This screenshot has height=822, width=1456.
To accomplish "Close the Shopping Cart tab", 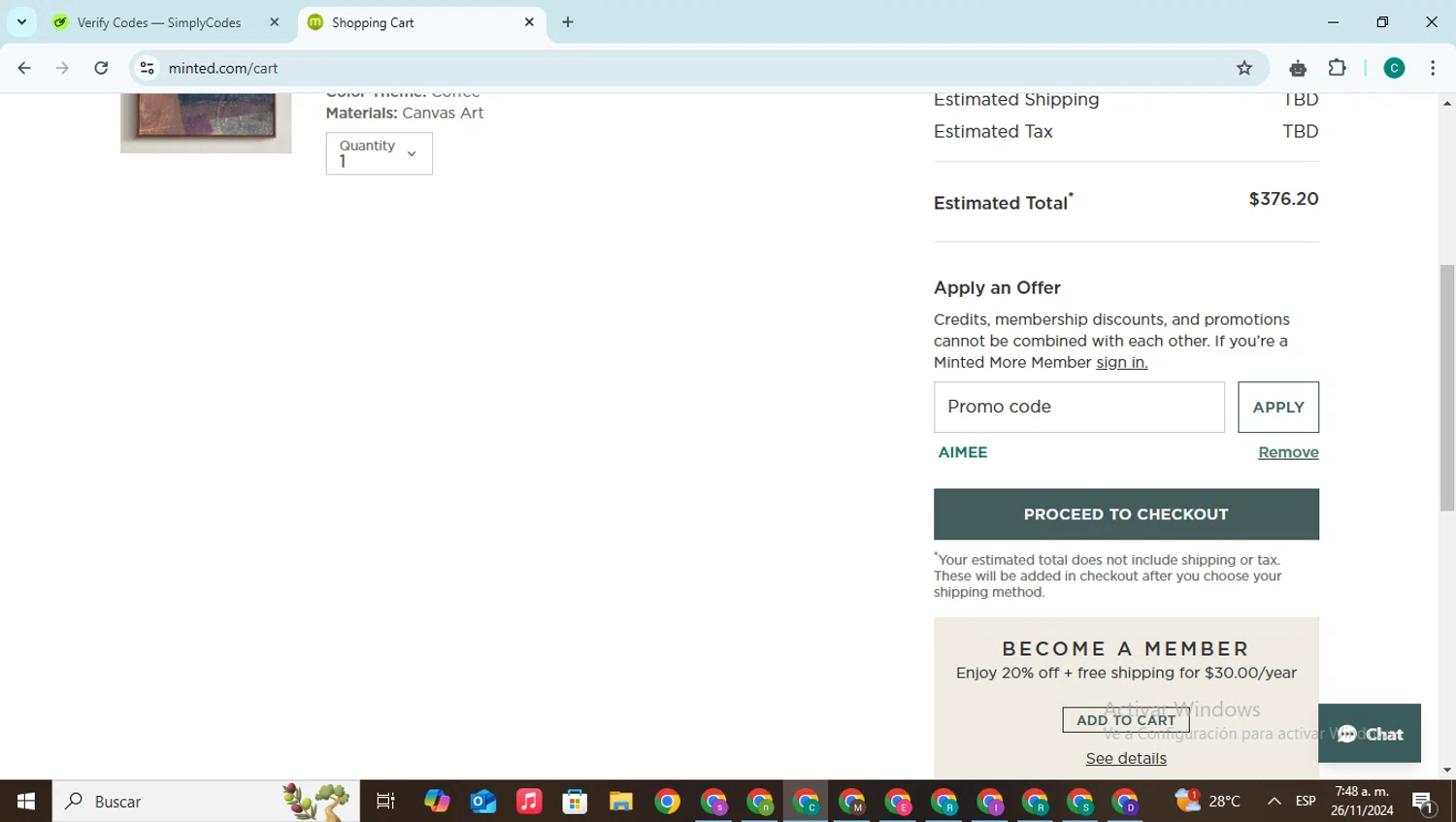I will click(x=529, y=21).
